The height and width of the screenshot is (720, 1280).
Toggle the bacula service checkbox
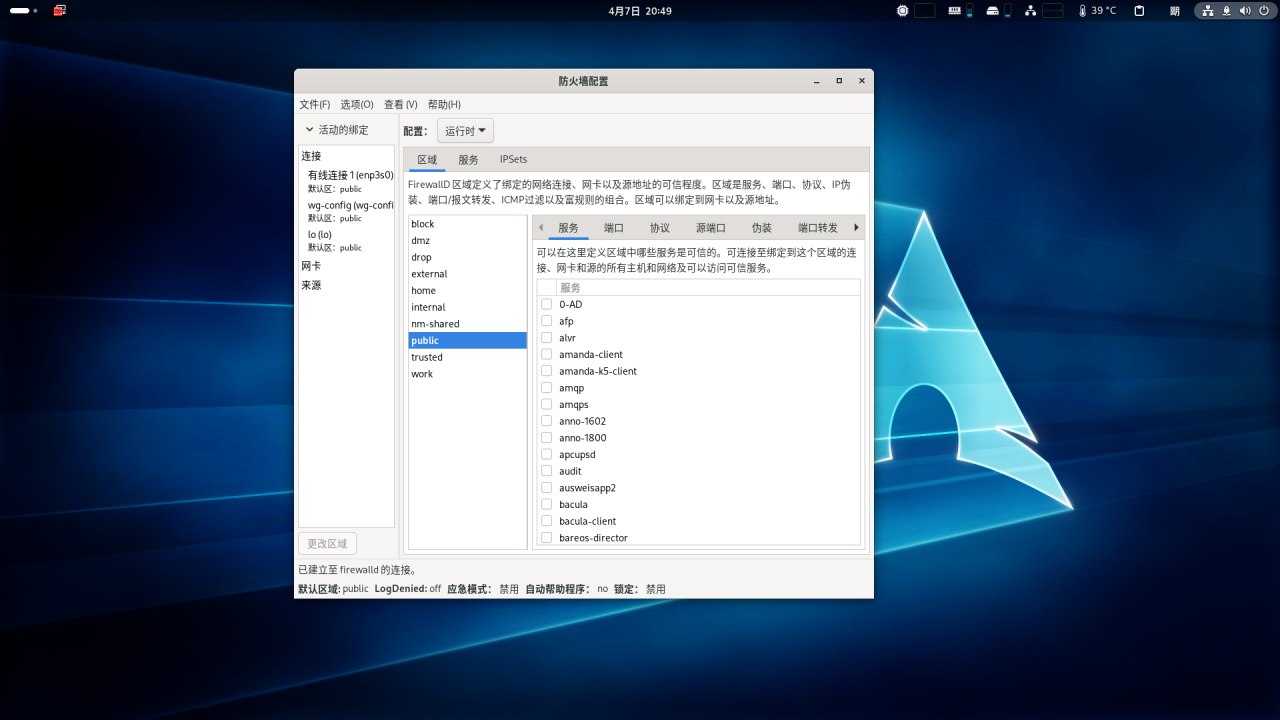pyautogui.click(x=546, y=504)
